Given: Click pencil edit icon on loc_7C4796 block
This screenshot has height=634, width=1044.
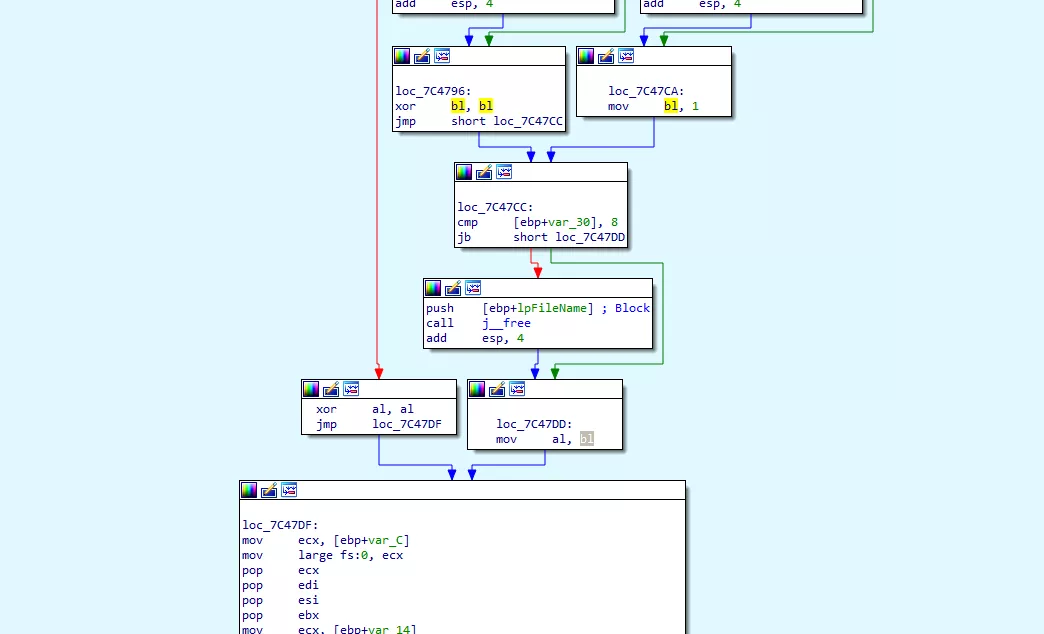Looking at the screenshot, I should coord(422,56).
